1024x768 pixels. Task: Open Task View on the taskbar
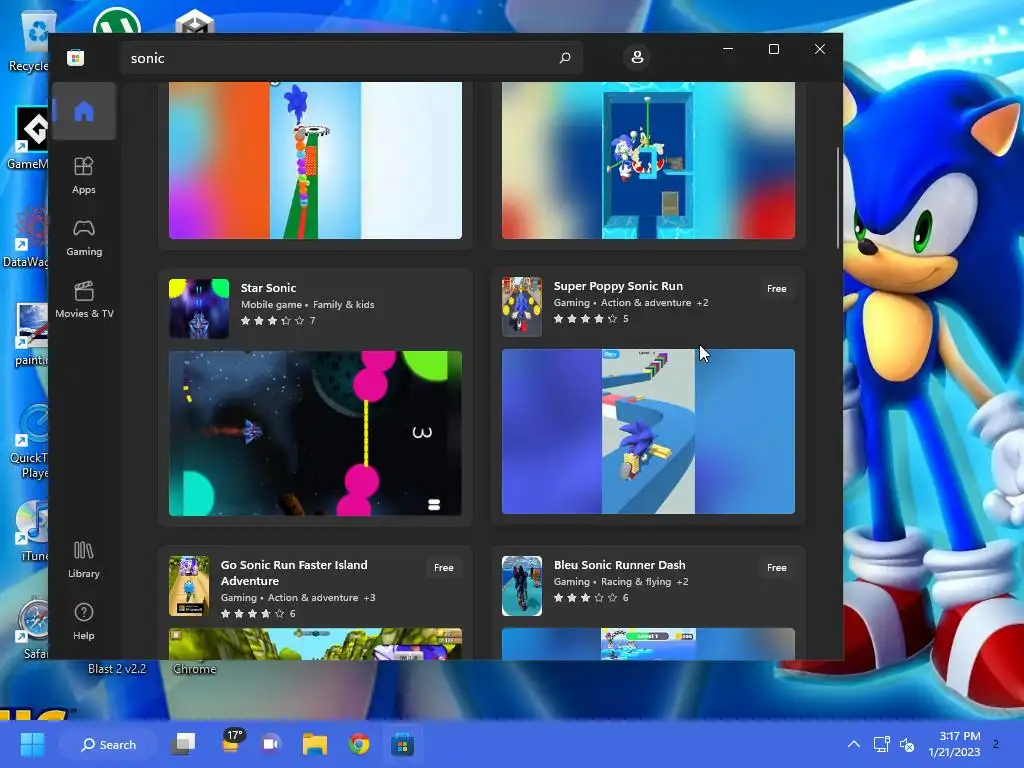click(x=184, y=744)
